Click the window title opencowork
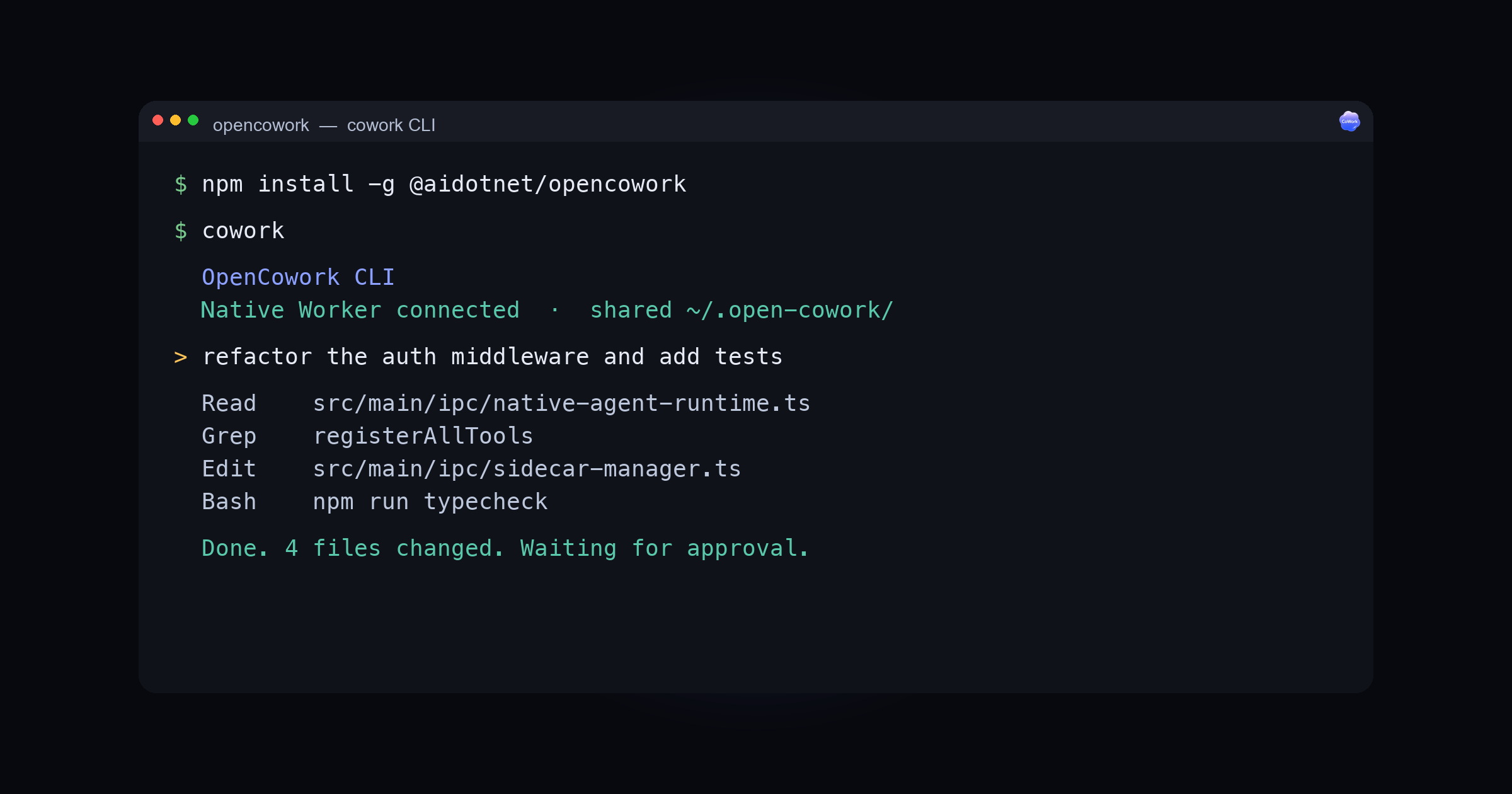This screenshot has width=1512, height=794. pos(261,125)
